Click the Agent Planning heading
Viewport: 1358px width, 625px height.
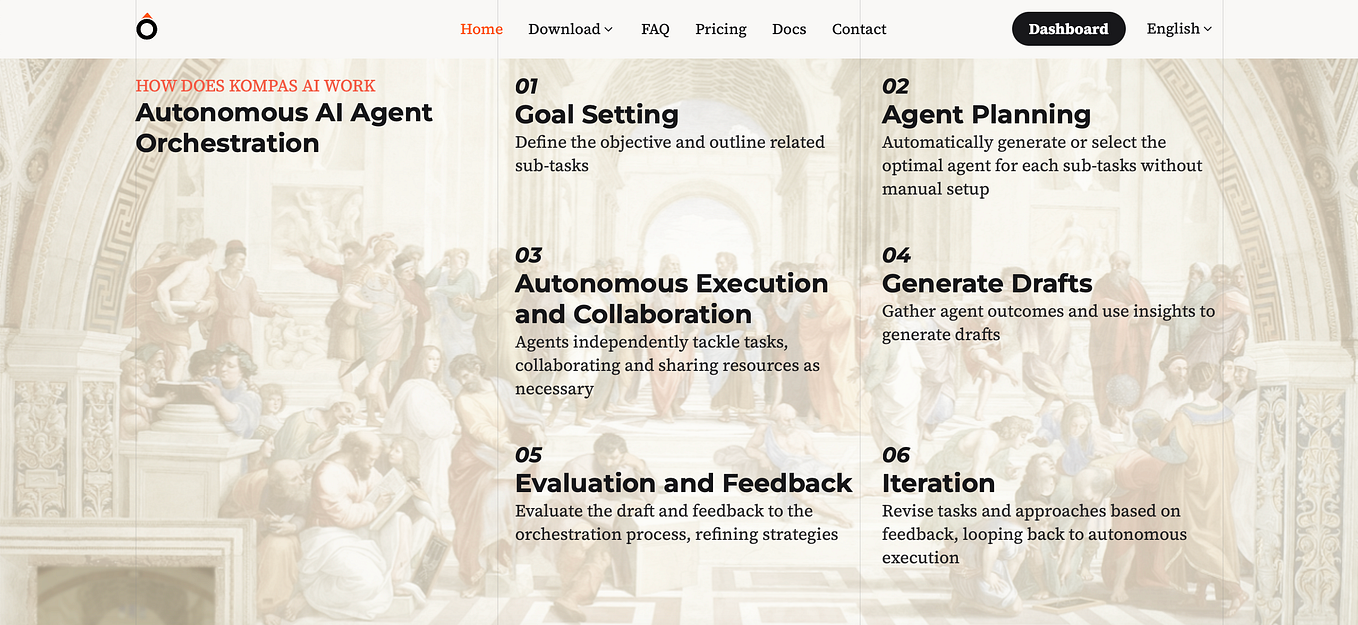(986, 114)
